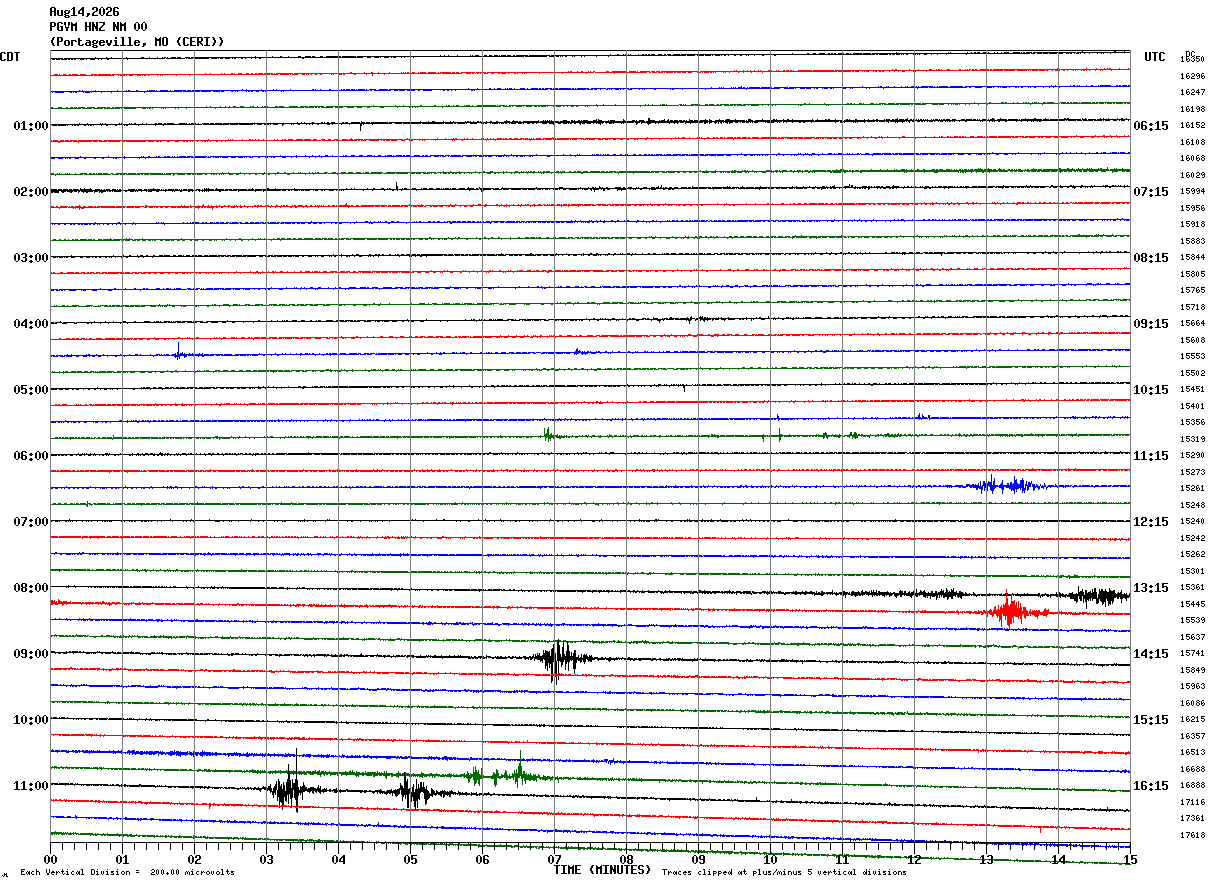Click the Aug14,2026 date label
This screenshot has width=1210, height=886.
click(84, 12)
